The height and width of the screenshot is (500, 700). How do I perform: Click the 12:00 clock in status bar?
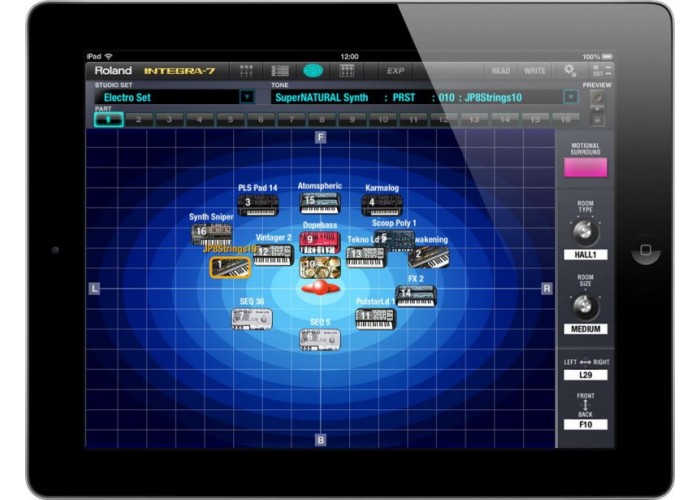(x=349, y=56)
